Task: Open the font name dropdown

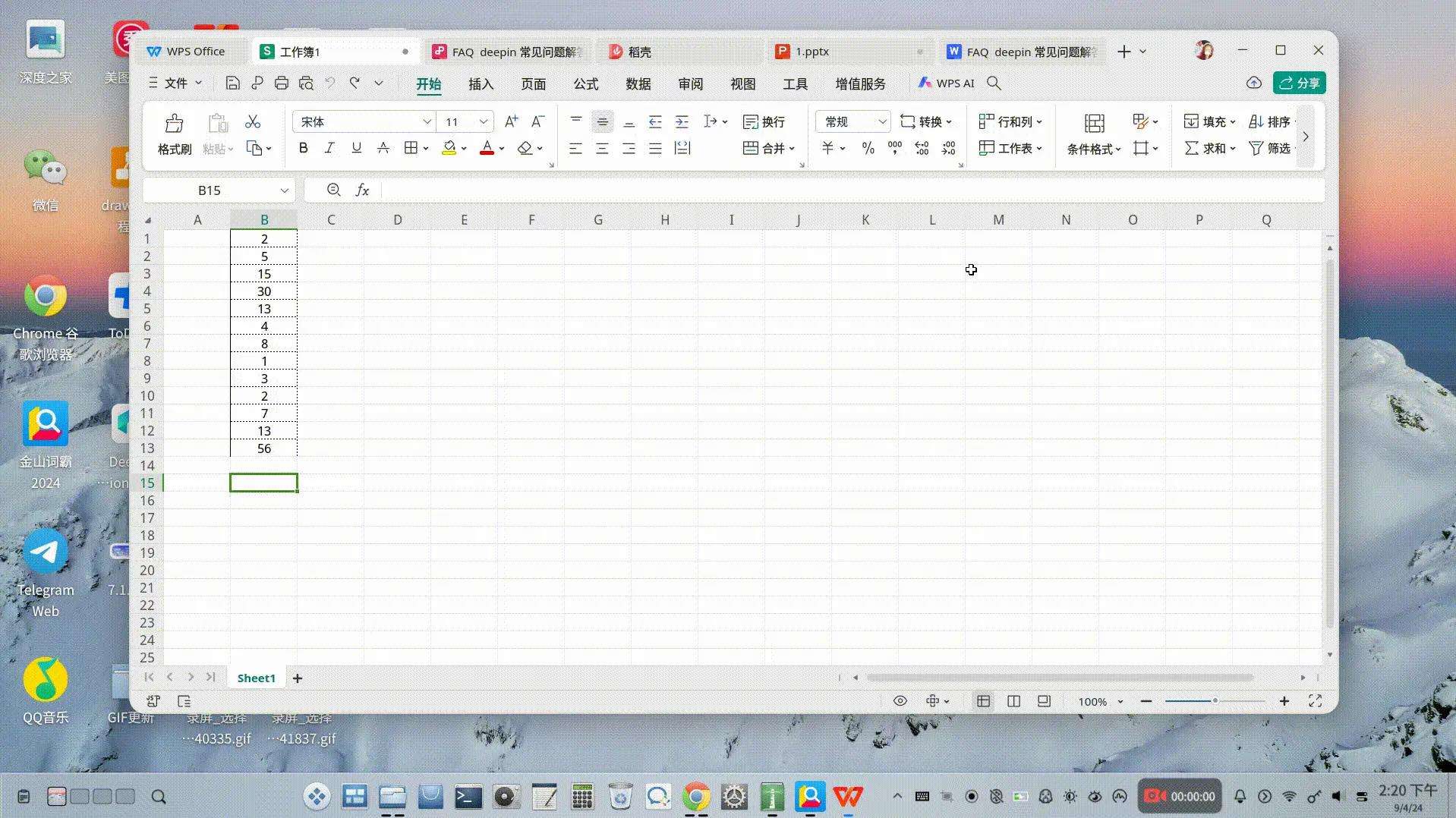Action: 428,121
